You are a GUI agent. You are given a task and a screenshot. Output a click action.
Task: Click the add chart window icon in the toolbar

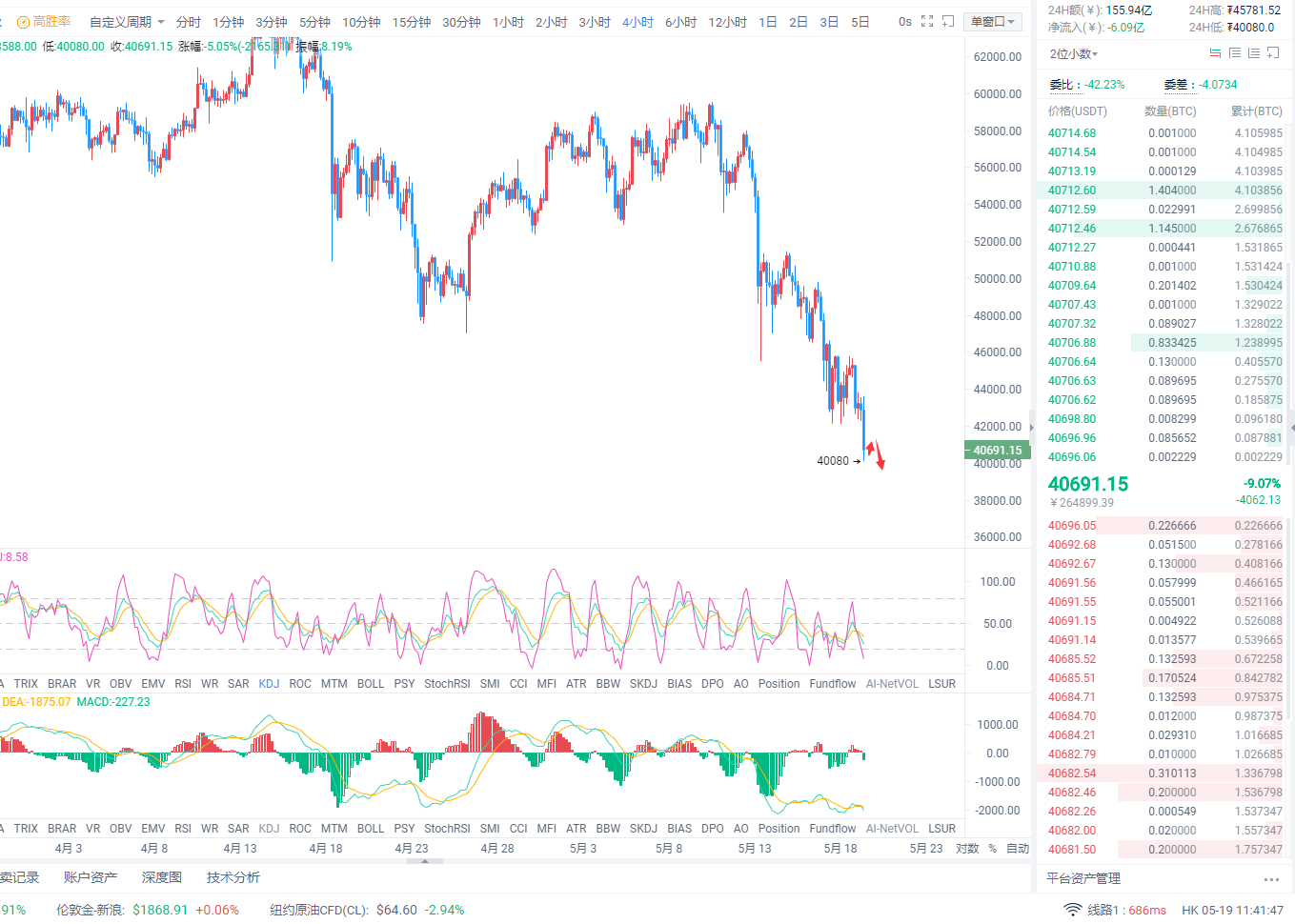tap(948, 21)
